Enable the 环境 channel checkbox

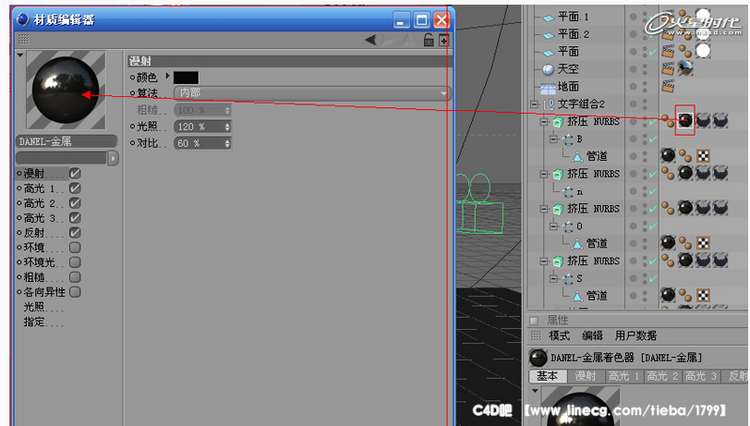pos(75,247)
